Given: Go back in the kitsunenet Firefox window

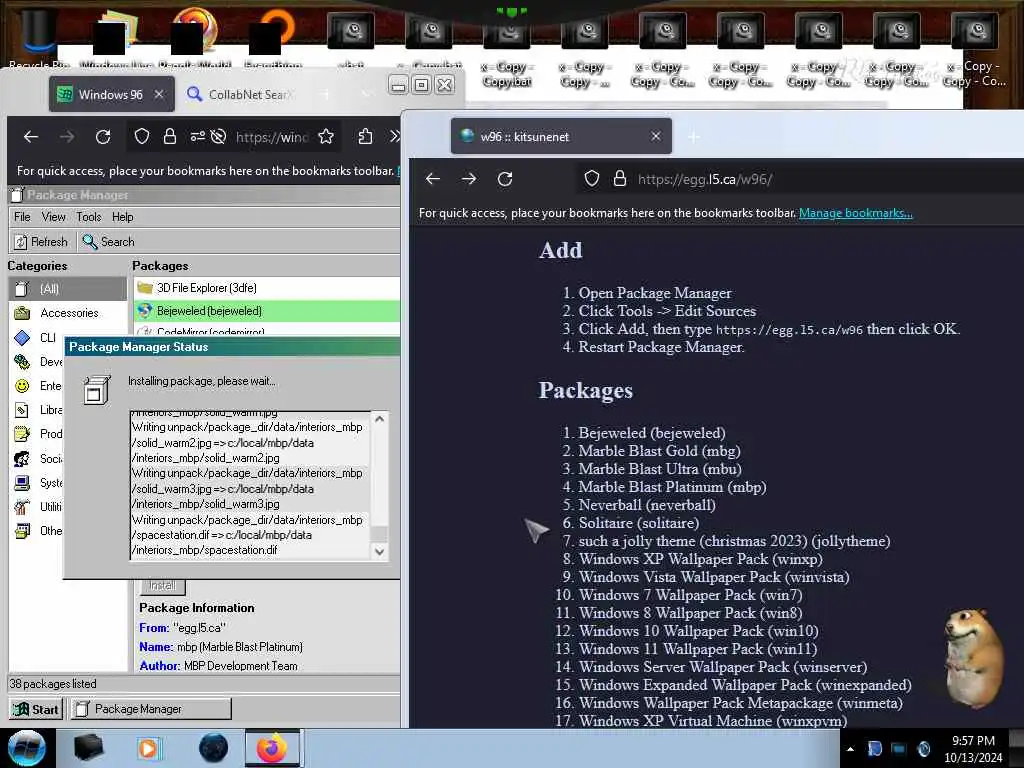Looking at the screenshot, I should (x=432, y=179).
